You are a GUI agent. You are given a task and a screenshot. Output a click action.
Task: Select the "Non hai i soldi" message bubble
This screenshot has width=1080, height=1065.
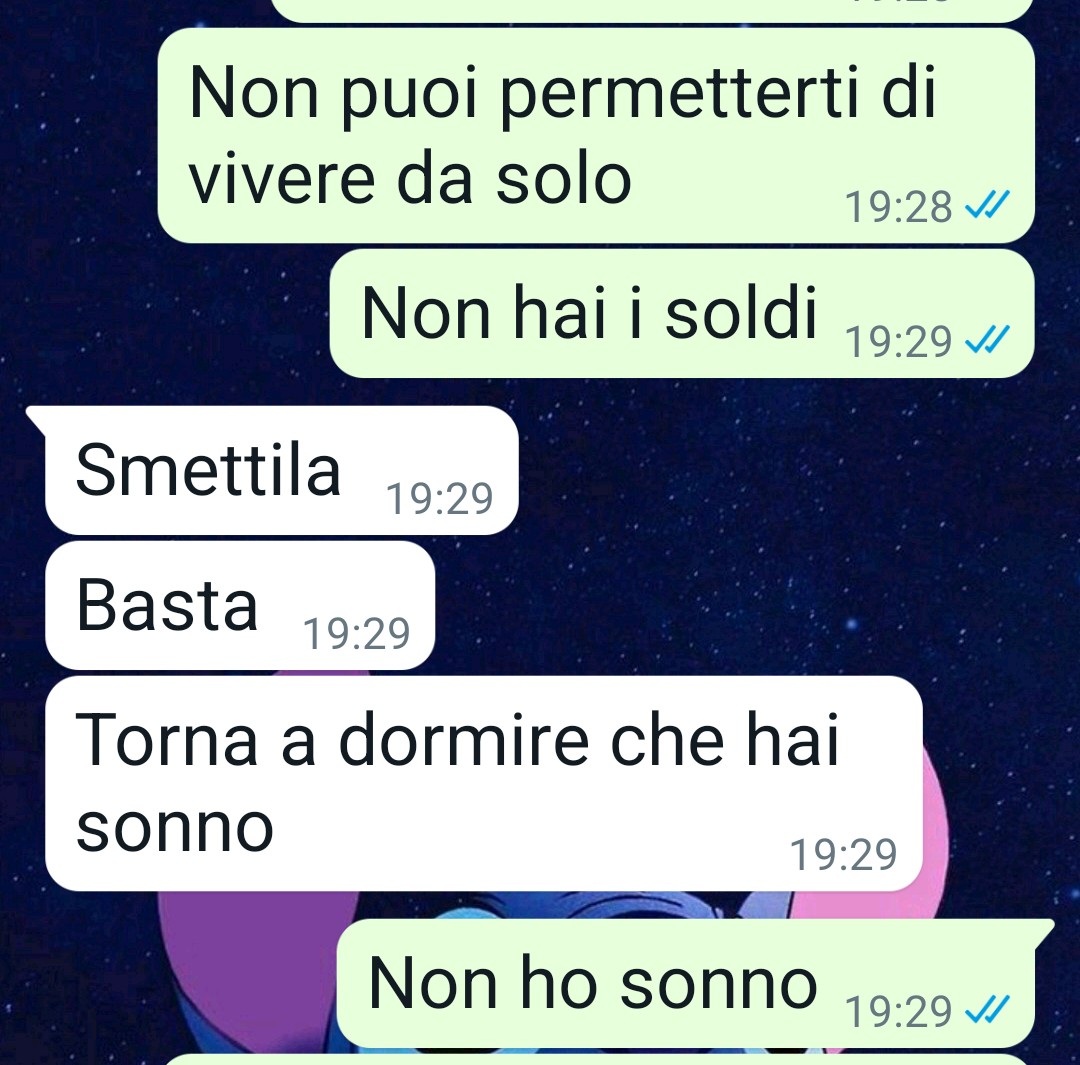(682, 313)
